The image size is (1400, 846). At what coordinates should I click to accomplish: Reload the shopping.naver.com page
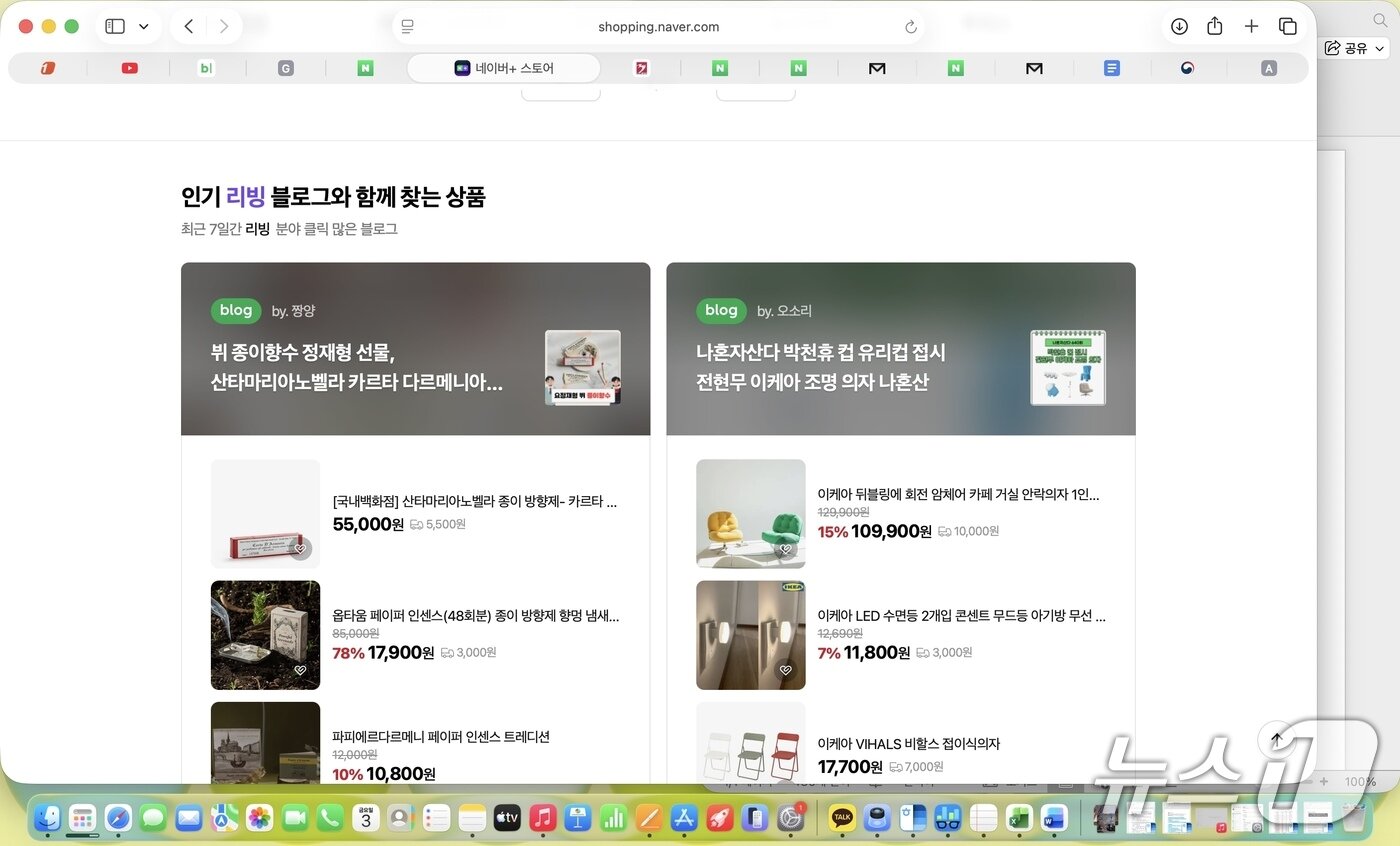(x=911, y=27)
